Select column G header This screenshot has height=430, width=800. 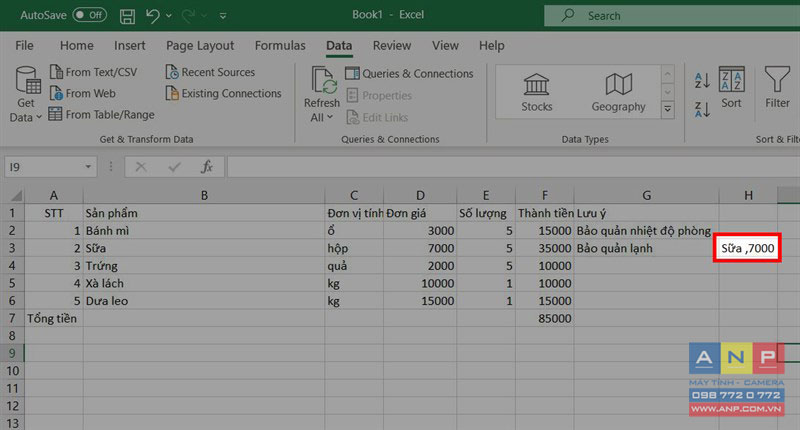[x=646, y=195]
